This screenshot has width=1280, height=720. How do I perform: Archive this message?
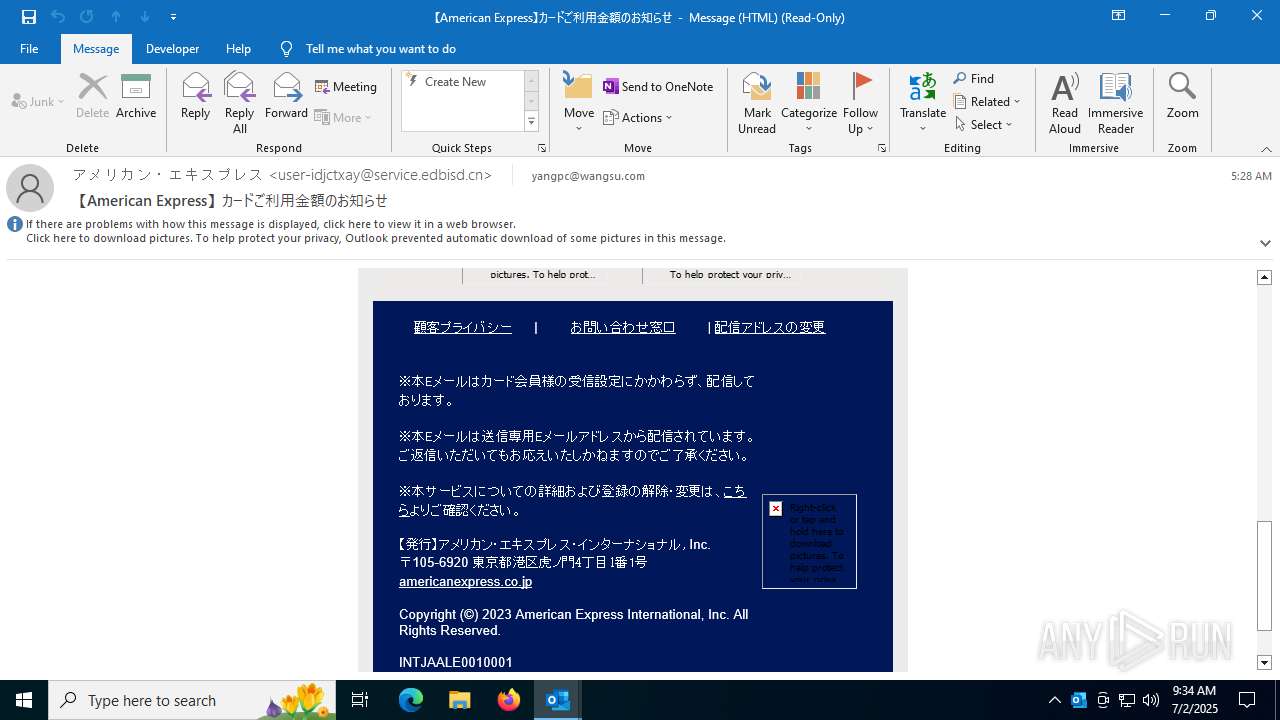pyautogui.click(x=136, y=97)
